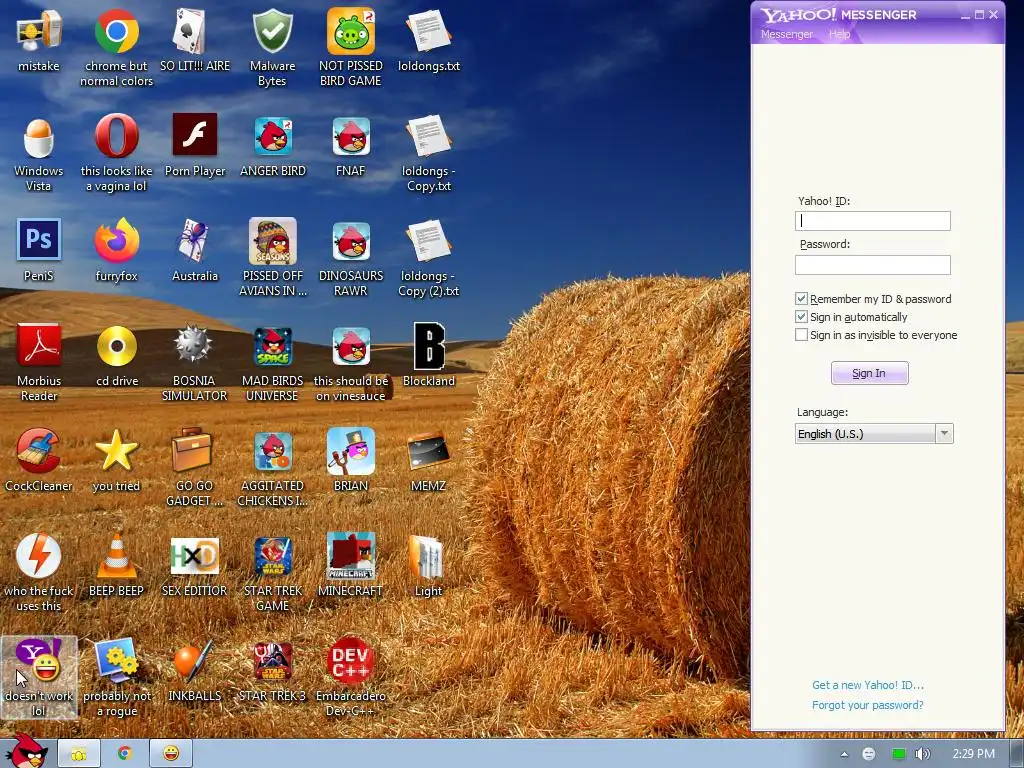The image size is (1024, 768).
Task: Launch 'STAR TREK GAME' icon
Action: click(x=272, y=556)
